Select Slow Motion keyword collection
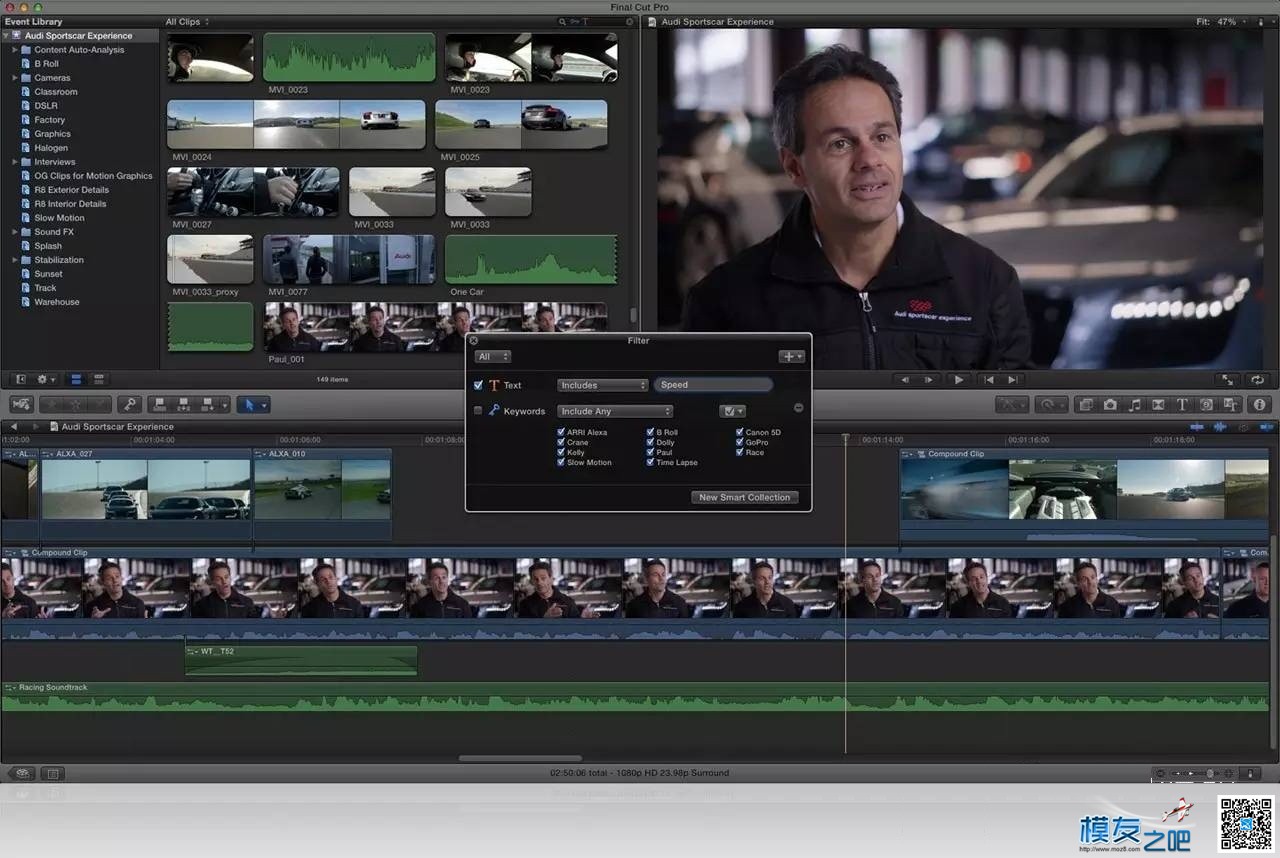The width and height of the screenshot is (1280, 858). (x=59, y=217)
